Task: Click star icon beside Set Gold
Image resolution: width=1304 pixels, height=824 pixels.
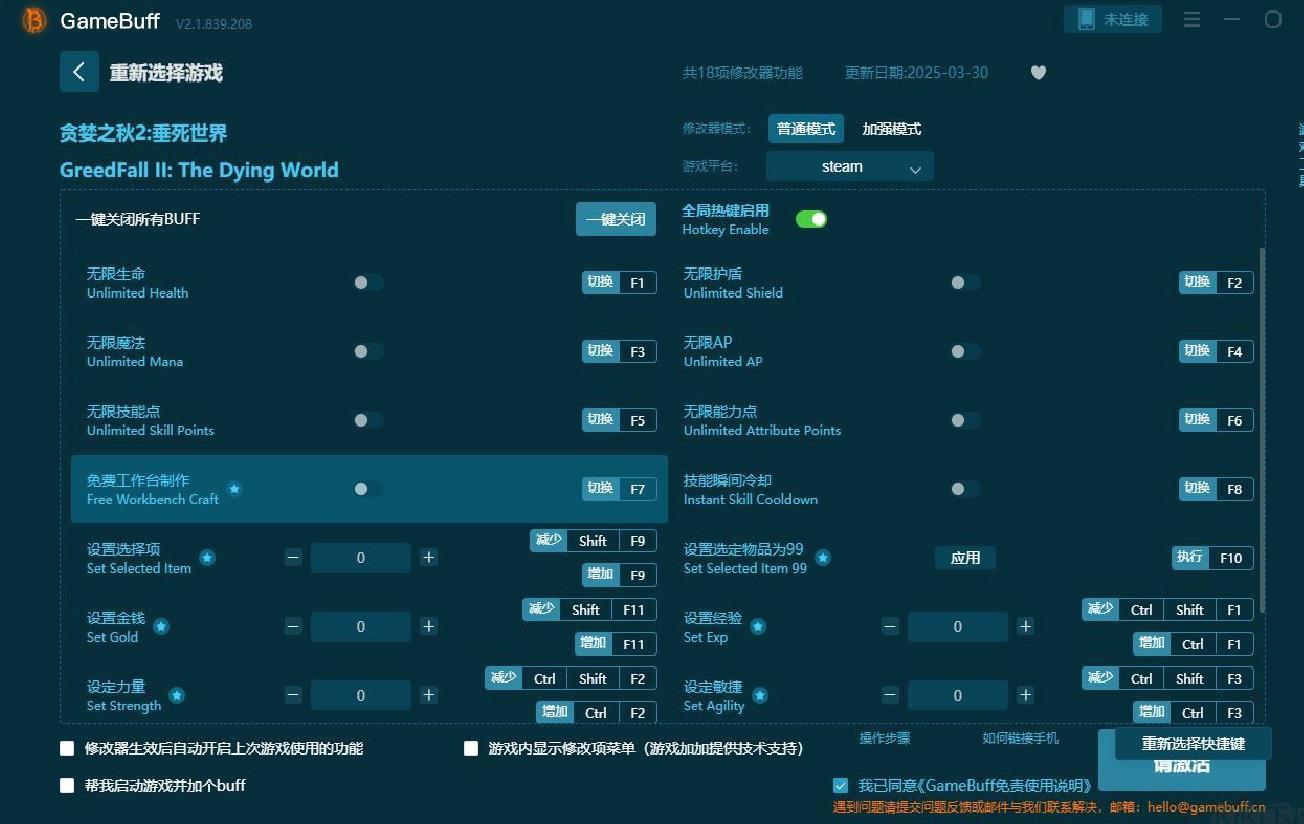Action: [161, 627]
